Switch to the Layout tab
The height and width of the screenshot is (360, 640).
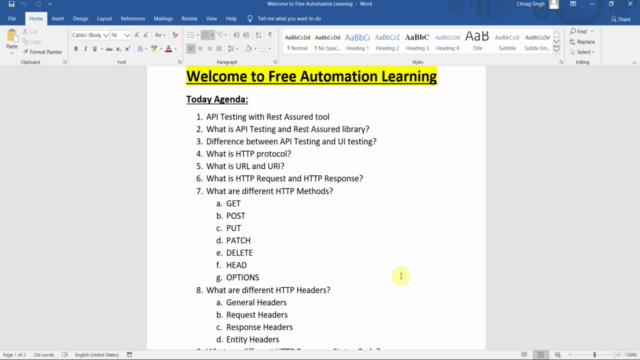pyautogui.click(x=104, y=19)
